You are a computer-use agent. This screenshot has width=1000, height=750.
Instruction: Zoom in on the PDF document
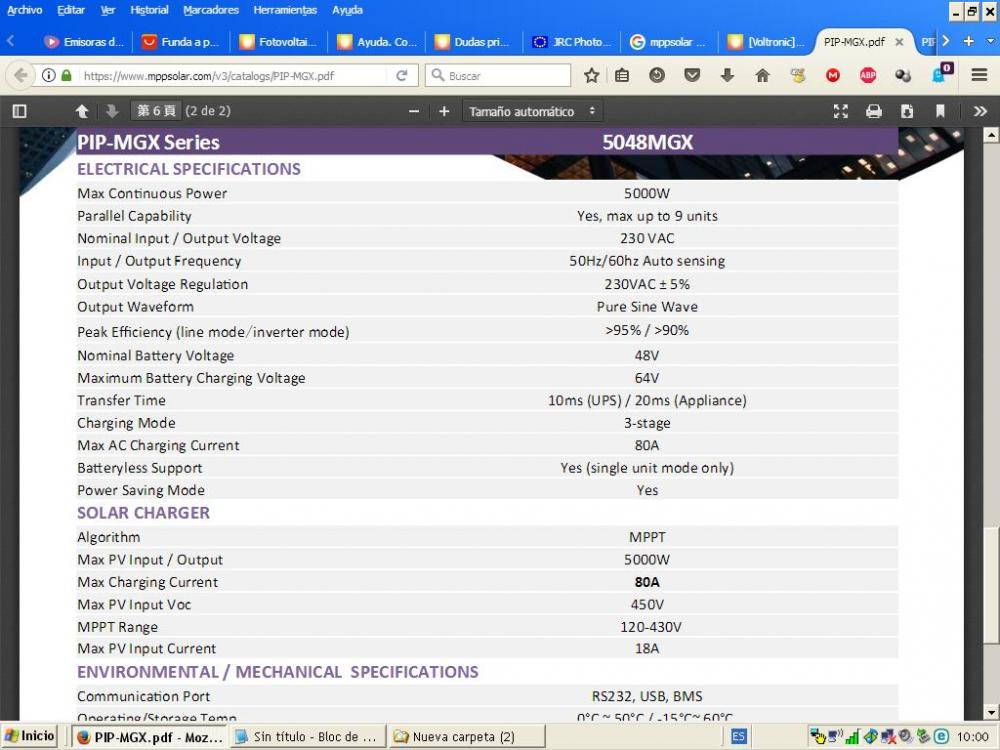tap(445, 111)
